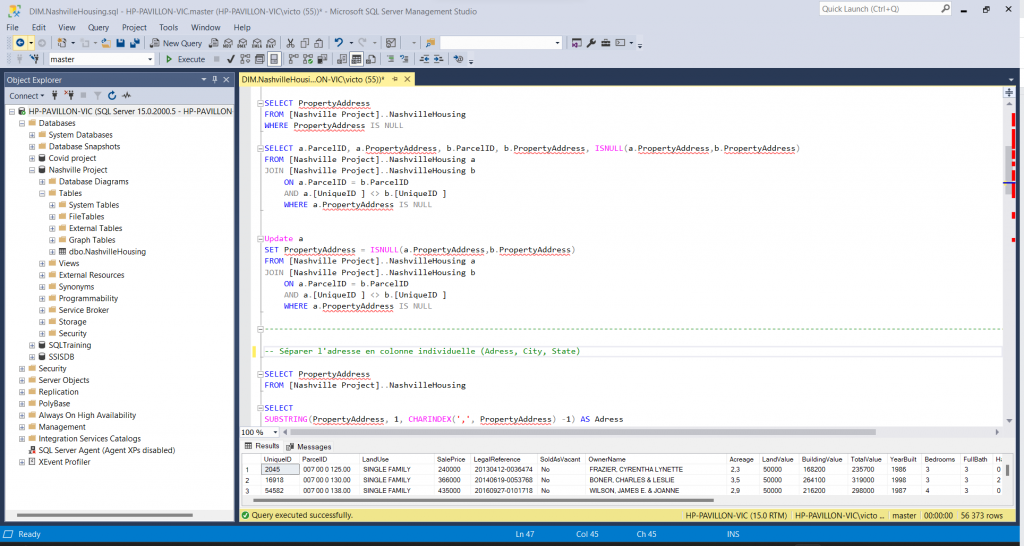This screenshot has height=546, width=1024.
Task: Expand the System Databases node
Action: pos(32,135)
